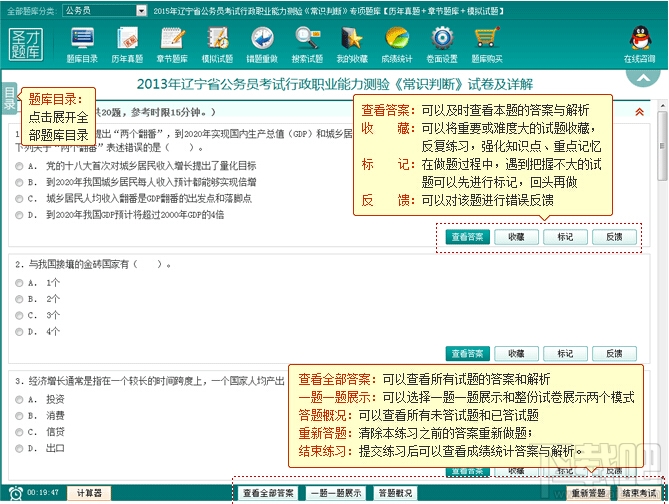This screenshot has height=504, width=669.
Task: Click 收藏 for question 1
Action: click(x=516, y=237)
